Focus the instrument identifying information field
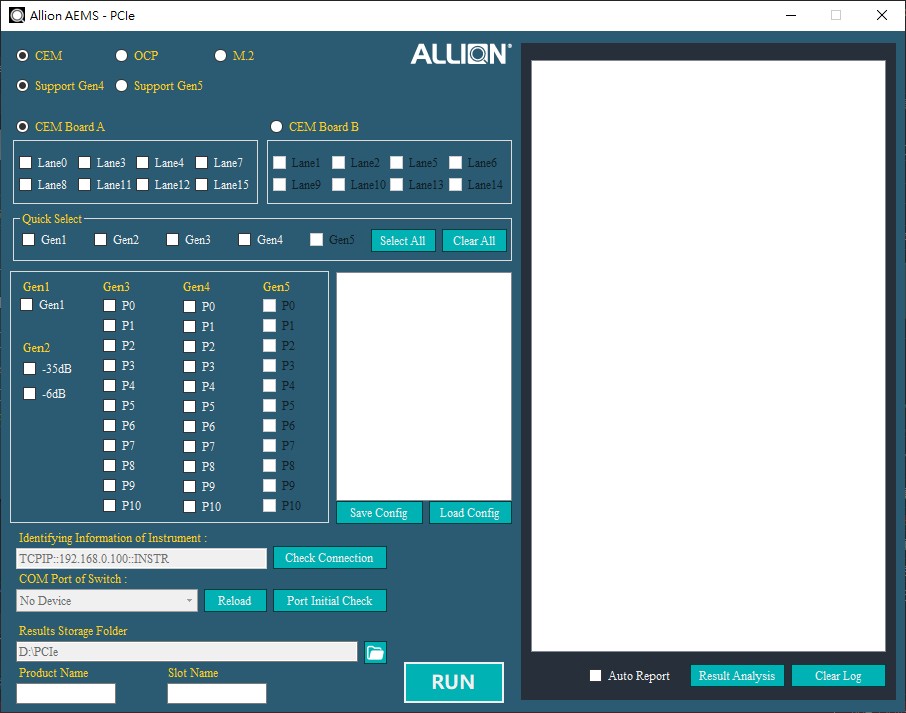906x713 pixels. click(x=142, y=559)
